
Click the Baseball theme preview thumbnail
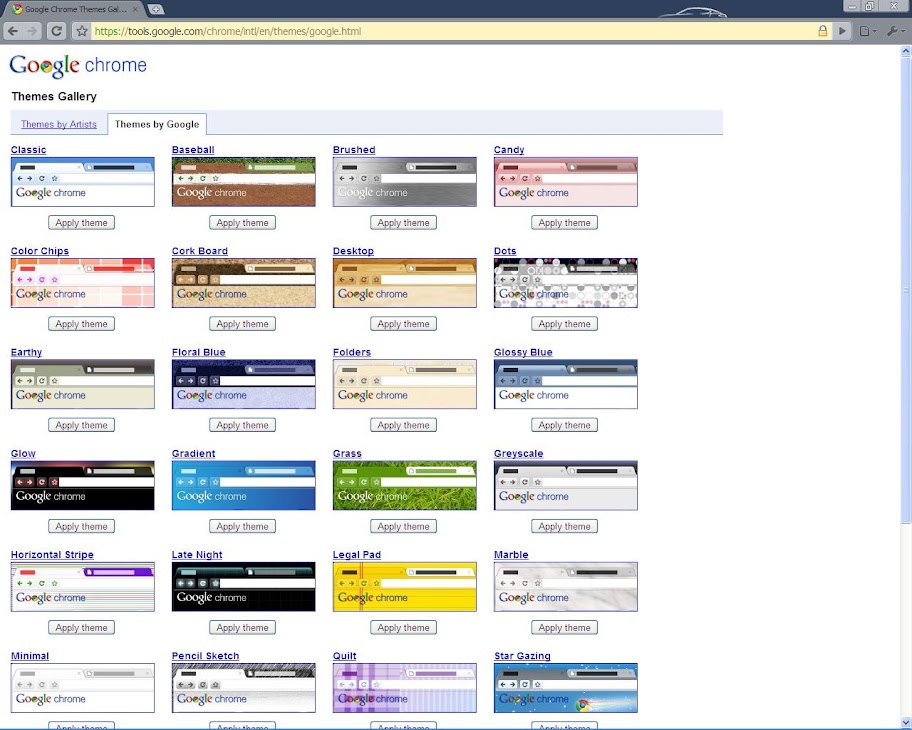click(244, 181)
